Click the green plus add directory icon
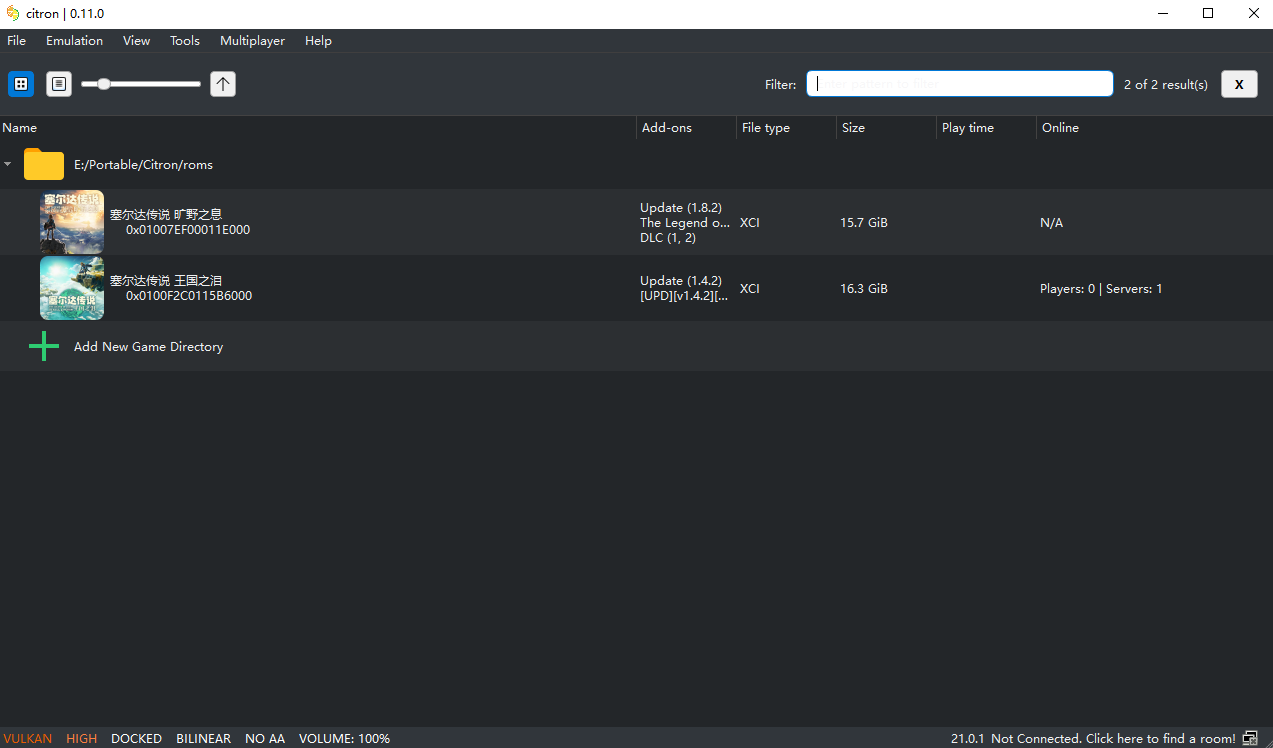The height and width of the screenshot is (748, 1273). click(x=44, y=347)
